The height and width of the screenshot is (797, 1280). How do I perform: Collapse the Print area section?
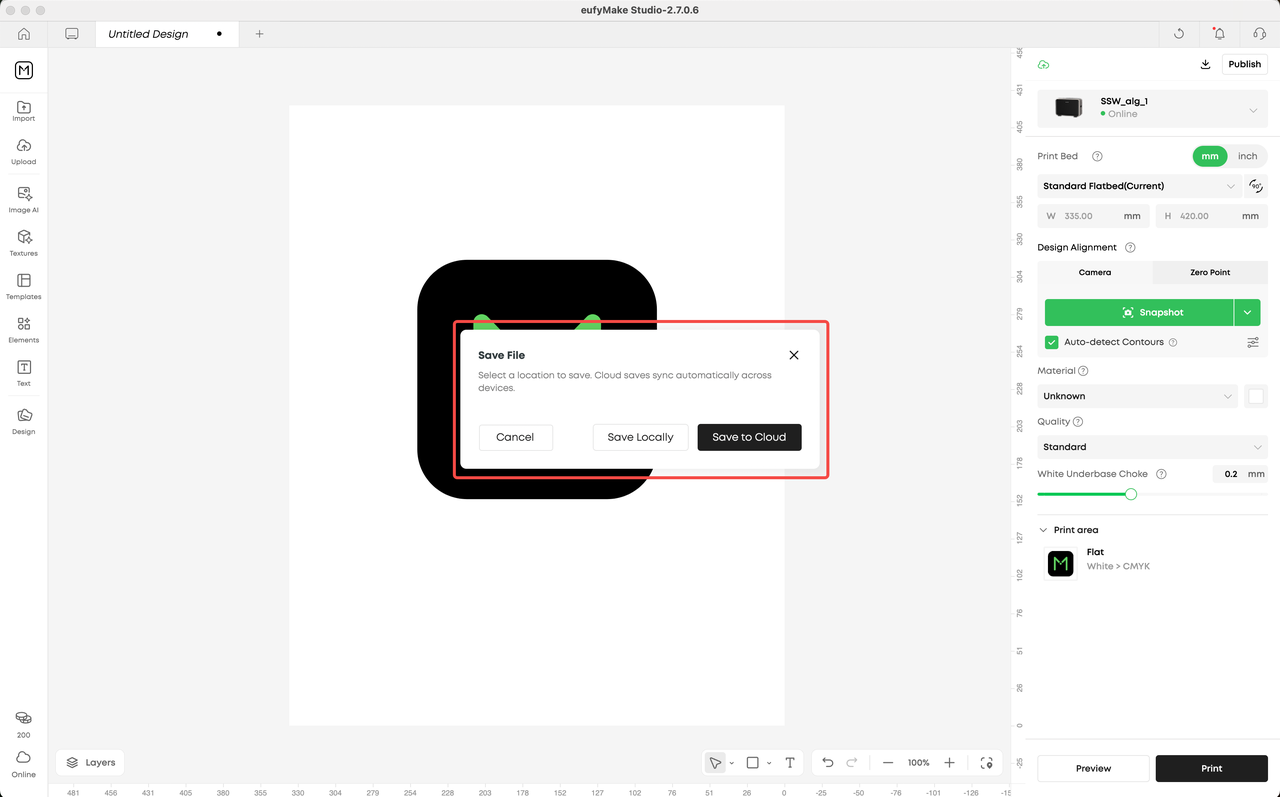pyautogui.click(x=1044, y=530)
